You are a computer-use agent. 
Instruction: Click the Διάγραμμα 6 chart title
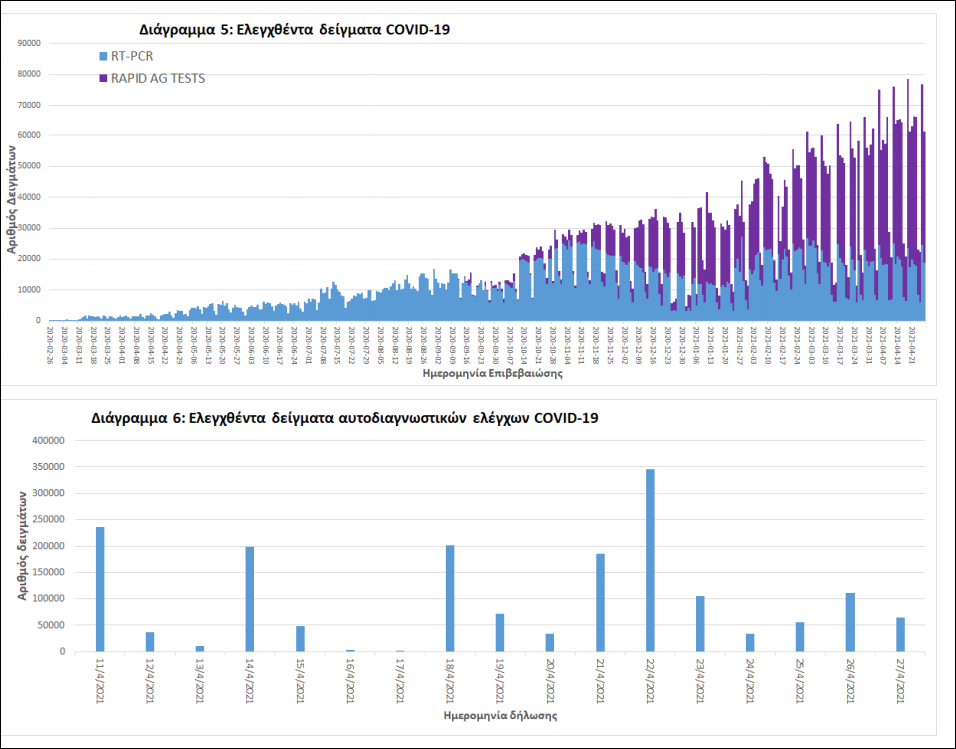(x=344, y=417)
